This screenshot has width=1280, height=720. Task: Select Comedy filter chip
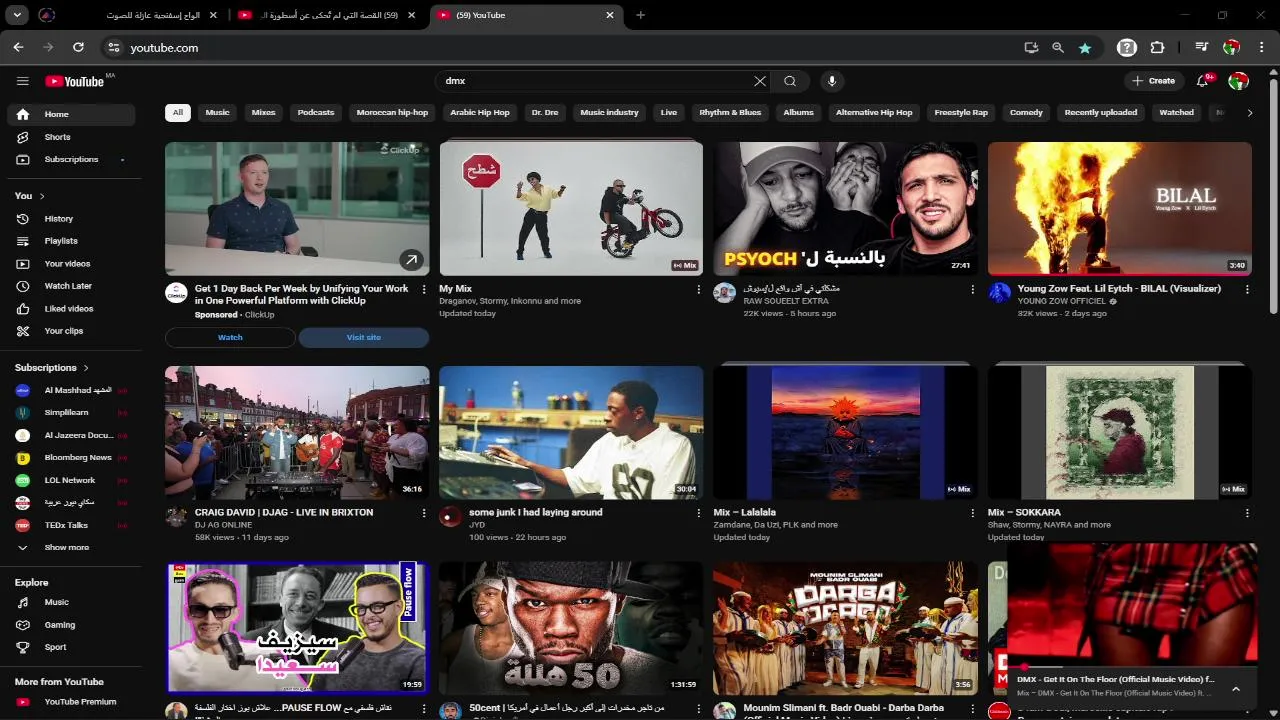coord(1026,113)
